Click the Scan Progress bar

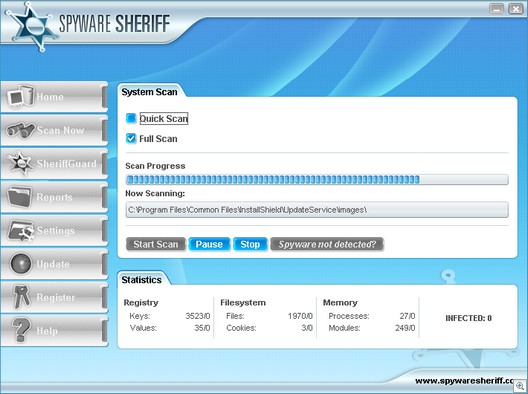click(317, 179)
